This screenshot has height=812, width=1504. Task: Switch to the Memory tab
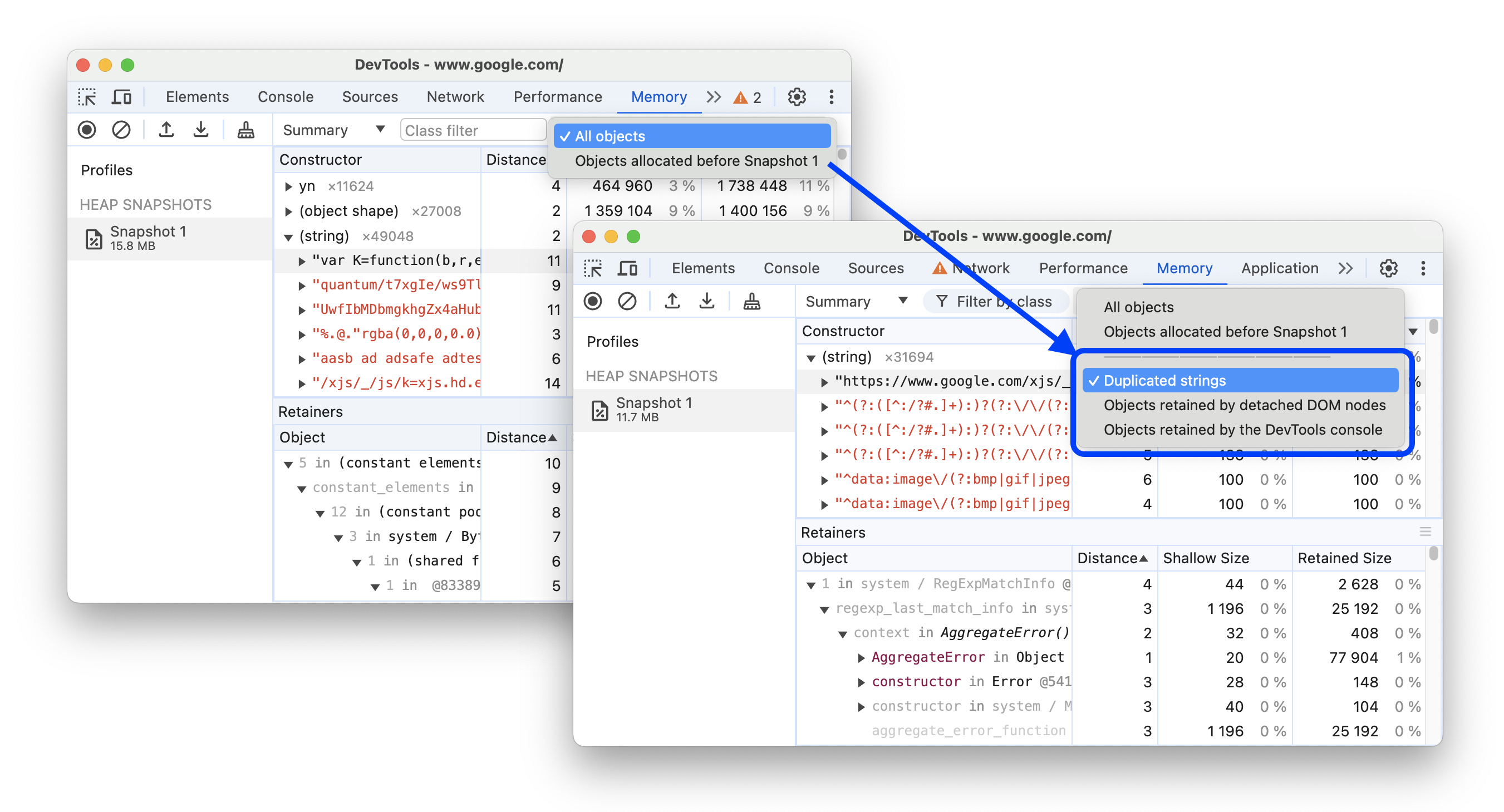pyautogui.click(x=1183, y=269)
